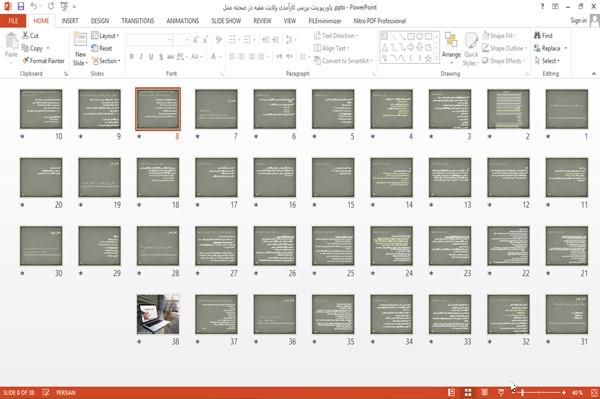
Task: Click the font size input box
Action: (x=181, y=40)
